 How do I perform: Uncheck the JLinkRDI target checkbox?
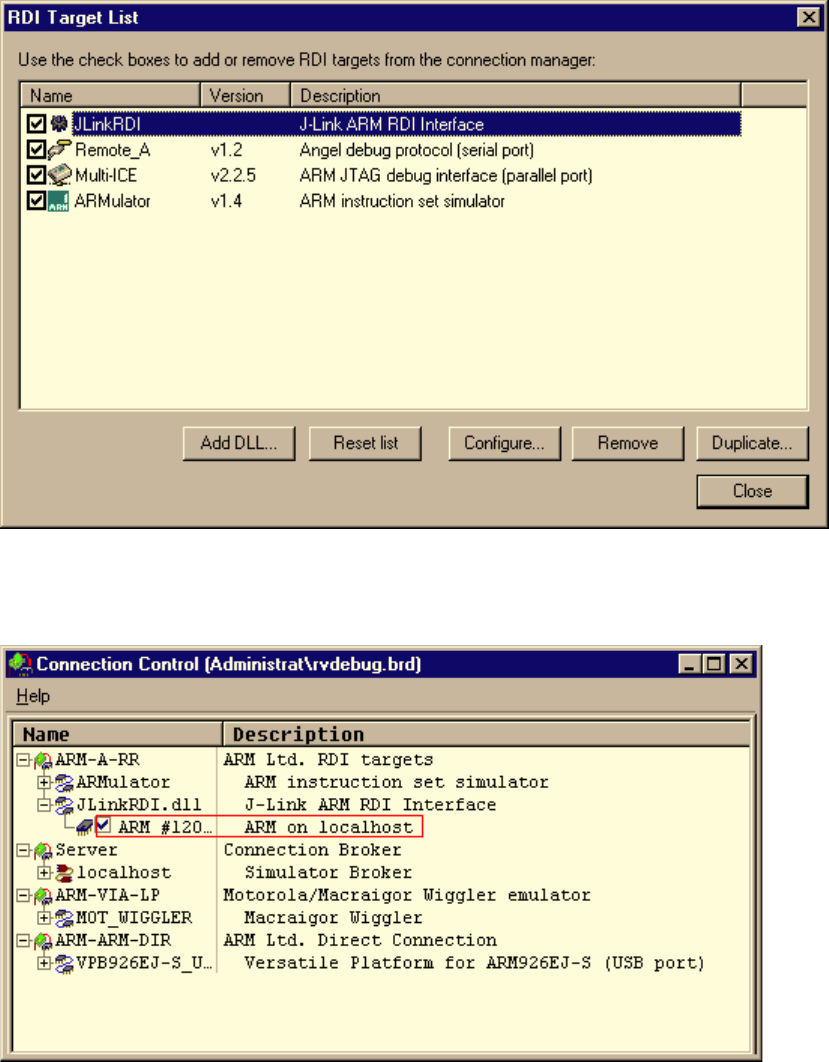click(x=36, y=123)
